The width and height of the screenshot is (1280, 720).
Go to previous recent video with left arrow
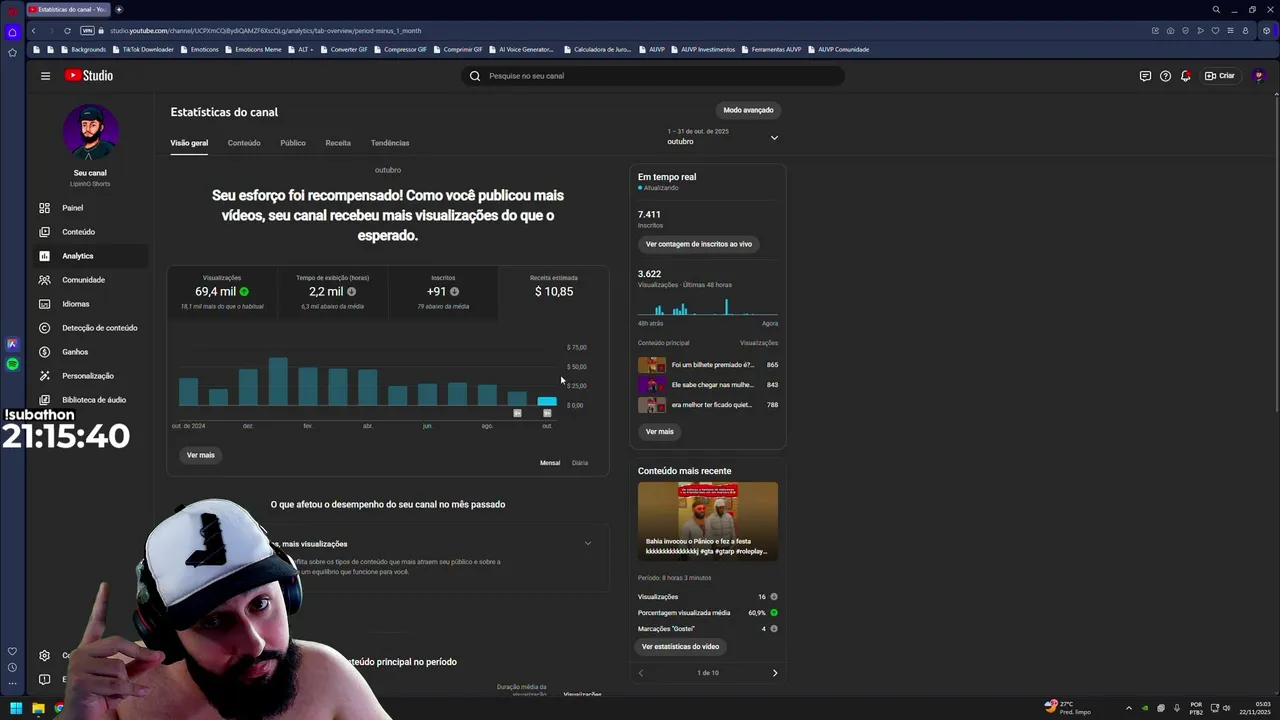click(641, 673)
